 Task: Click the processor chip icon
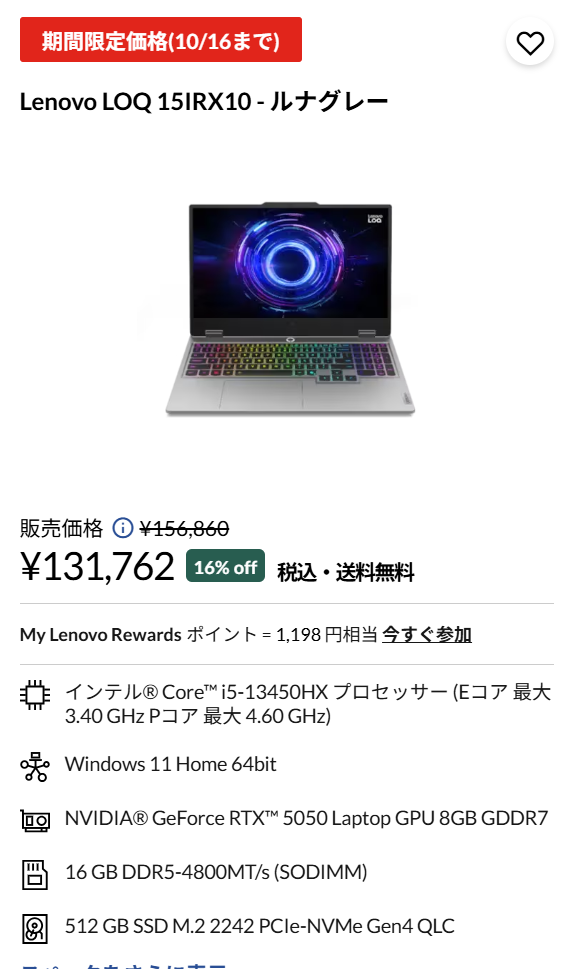coord(35,695)
